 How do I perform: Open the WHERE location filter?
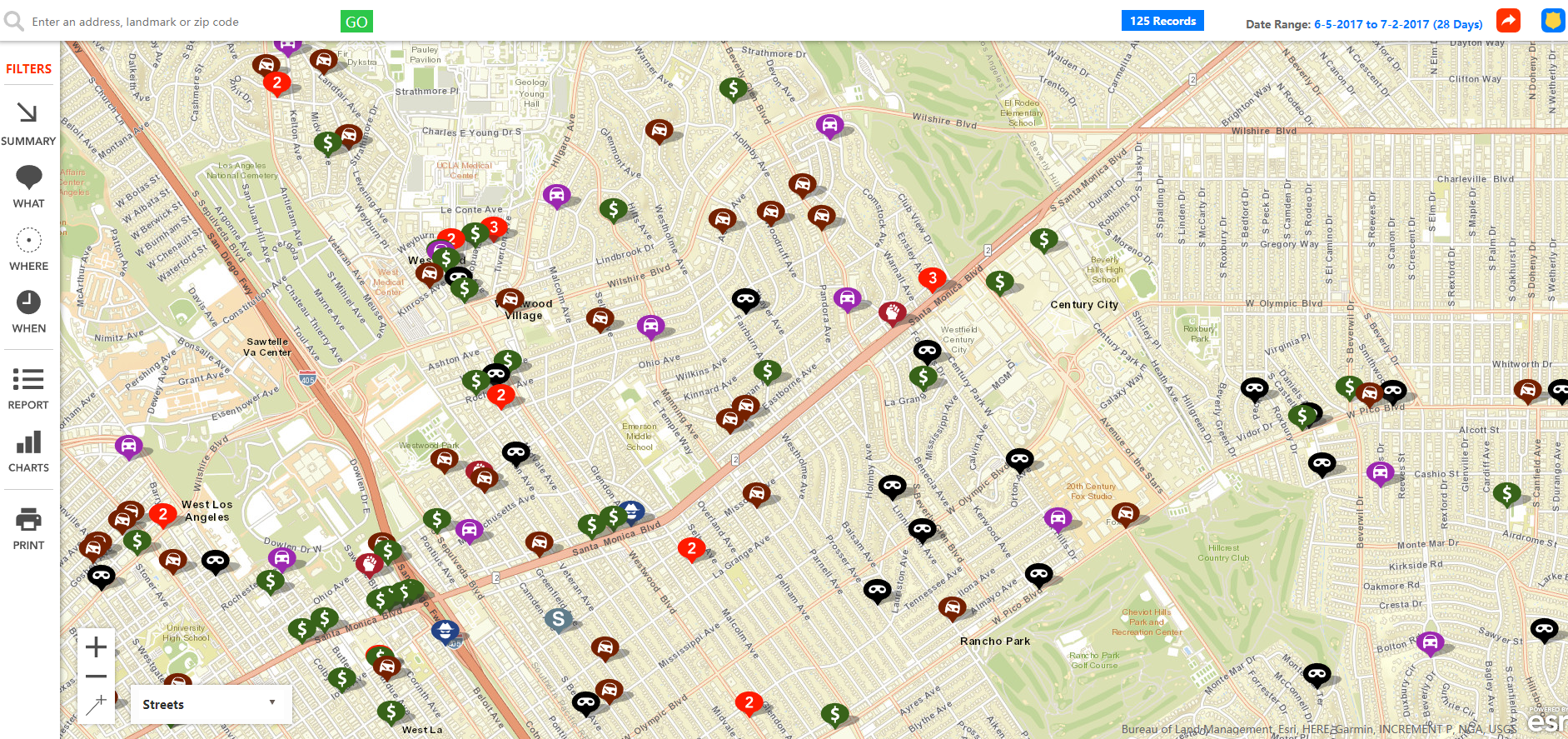28,249
